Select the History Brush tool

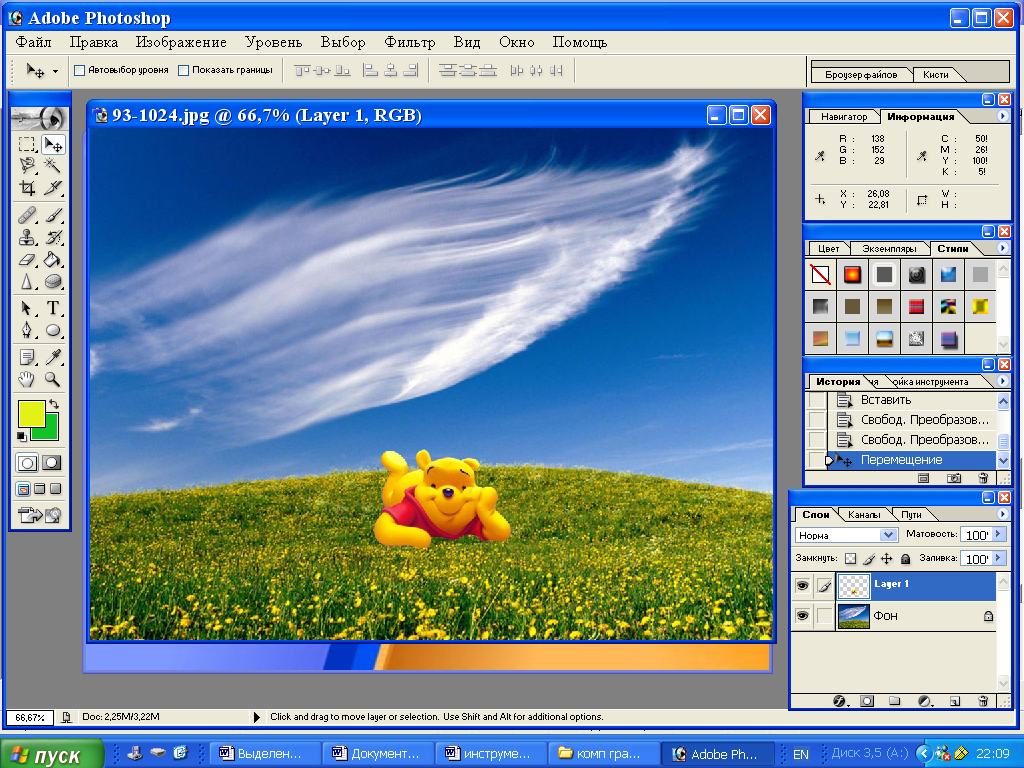(53, 237)
